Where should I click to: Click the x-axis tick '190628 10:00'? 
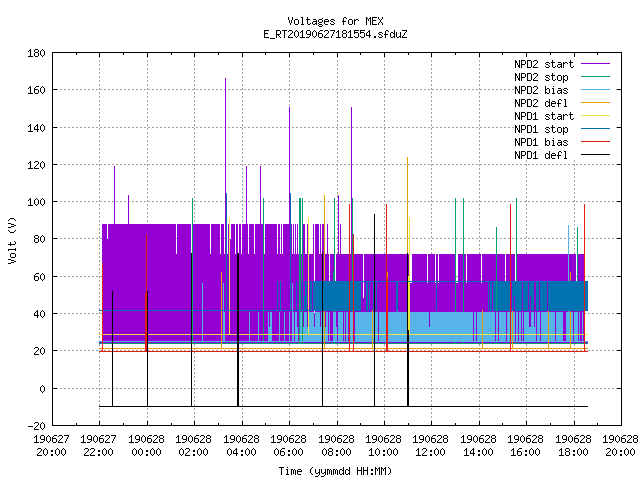click(383, 446)
